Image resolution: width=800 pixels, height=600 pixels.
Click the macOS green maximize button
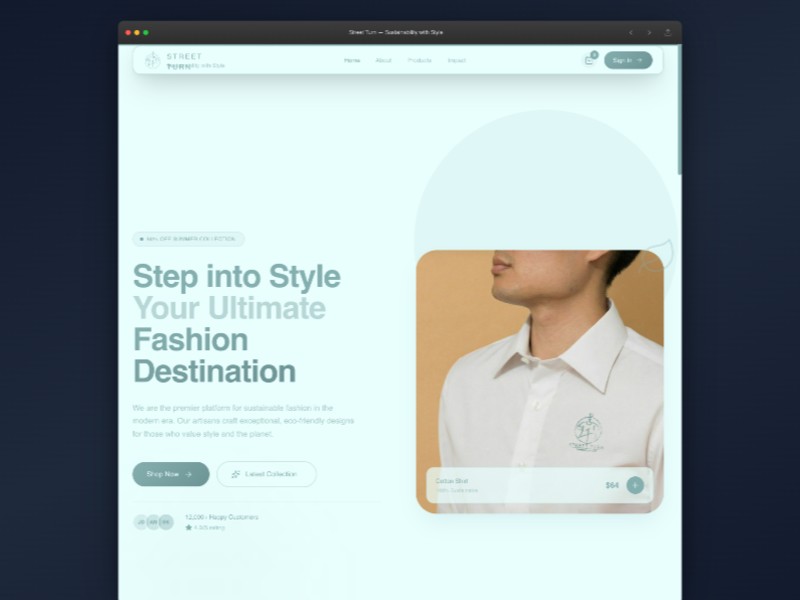pyautogui.click(x=145, y=32)
